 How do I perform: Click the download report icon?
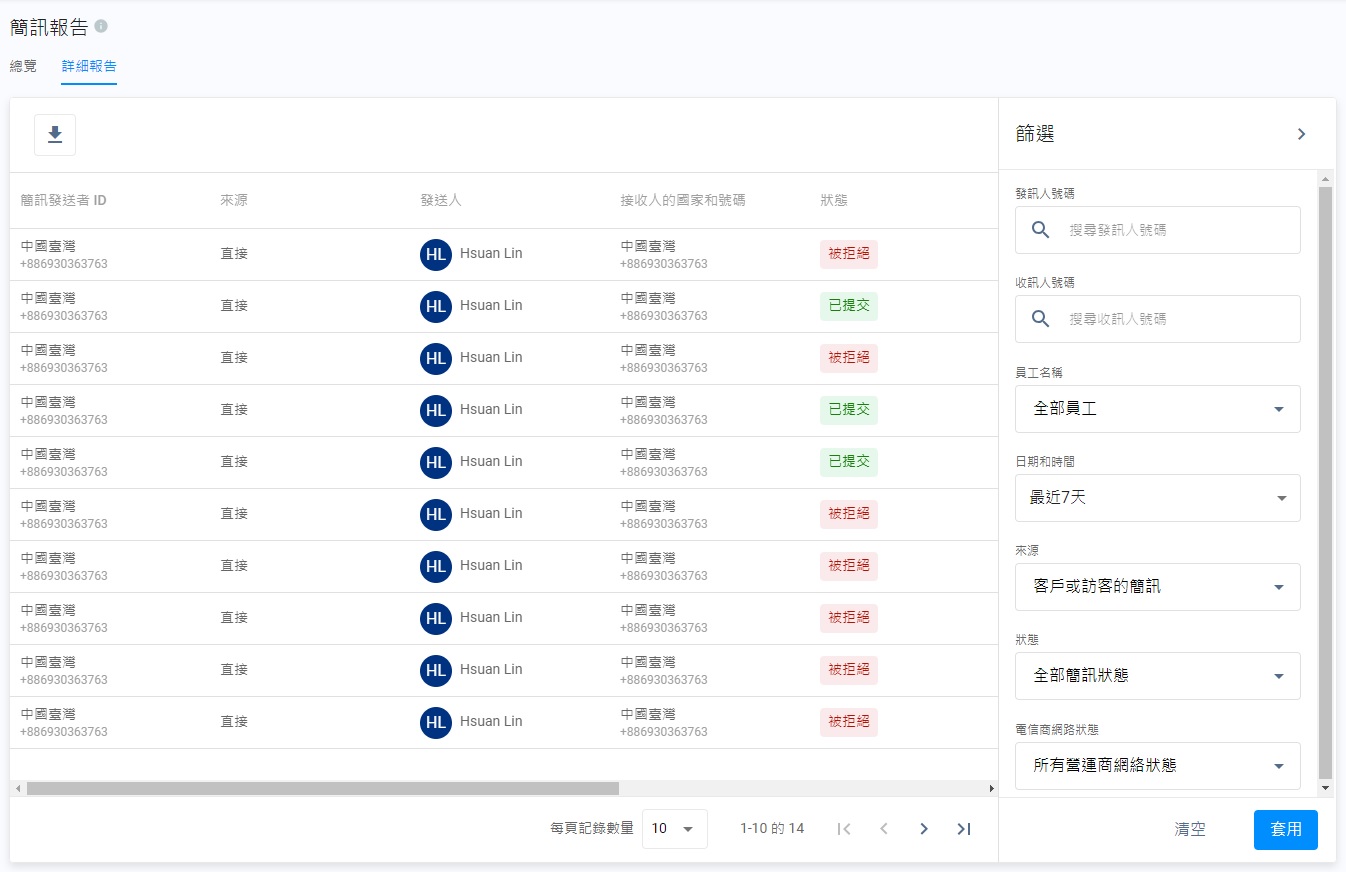pyautogui.click(x=55, y=135)
